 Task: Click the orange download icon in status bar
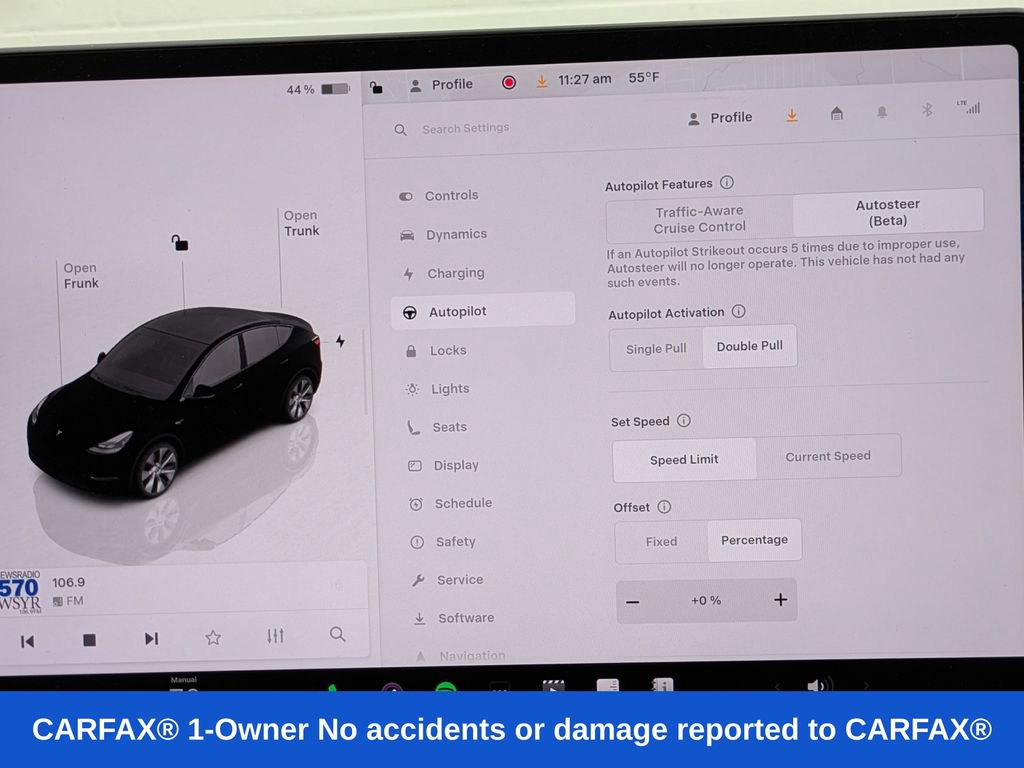[541, 81]
